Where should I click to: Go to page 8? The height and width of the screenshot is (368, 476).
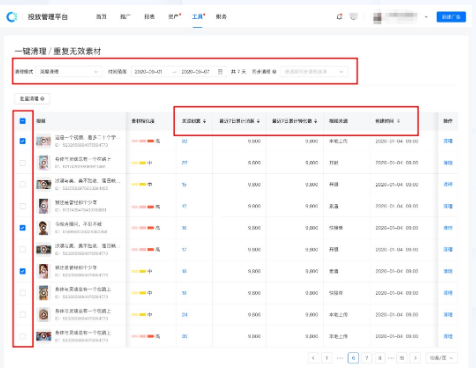click(380, 358)
